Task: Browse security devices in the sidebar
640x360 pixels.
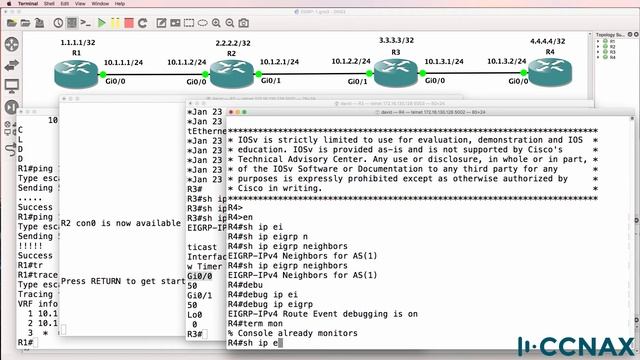Action: pos(12,107)
